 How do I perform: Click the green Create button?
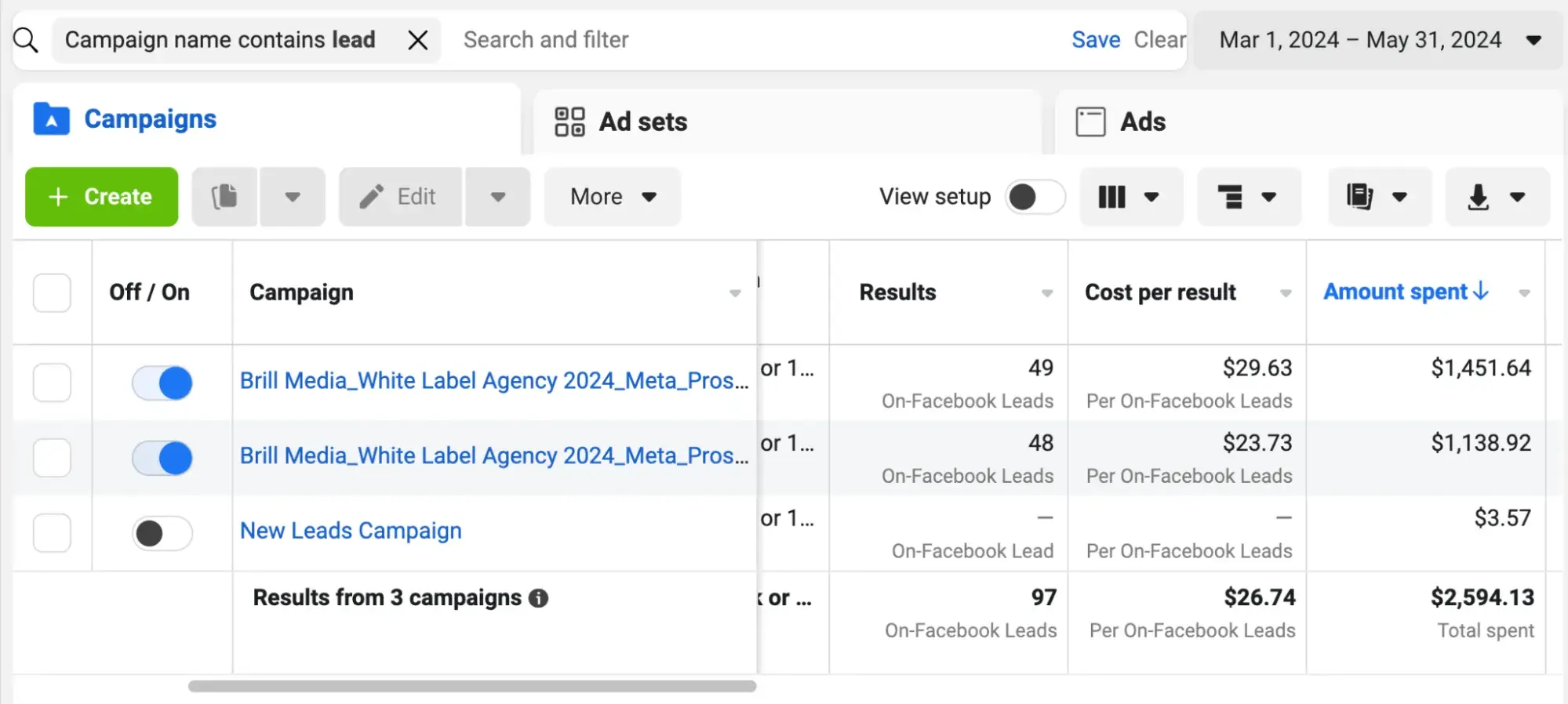(x=101, y=197)
